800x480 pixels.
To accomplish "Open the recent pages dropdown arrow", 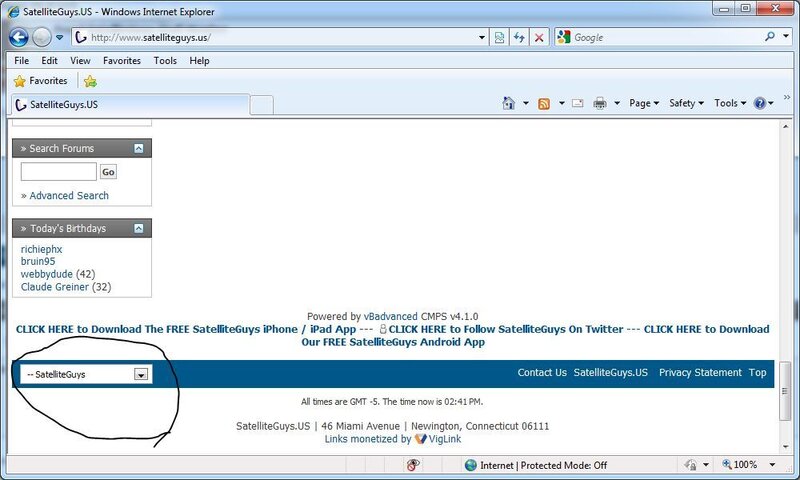I will point(60,37).
